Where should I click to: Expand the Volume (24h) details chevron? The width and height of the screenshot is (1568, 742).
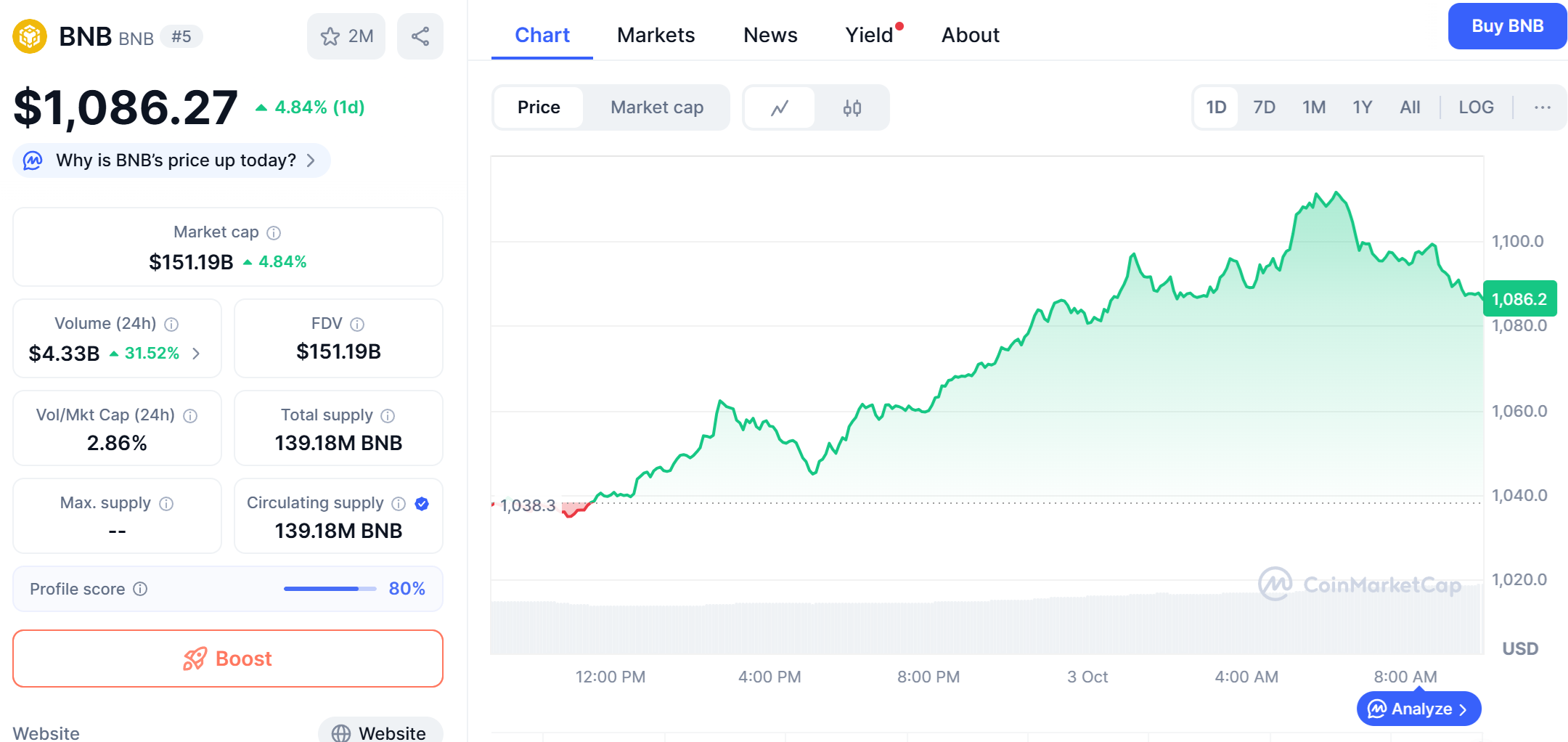(x=196, y=354)
